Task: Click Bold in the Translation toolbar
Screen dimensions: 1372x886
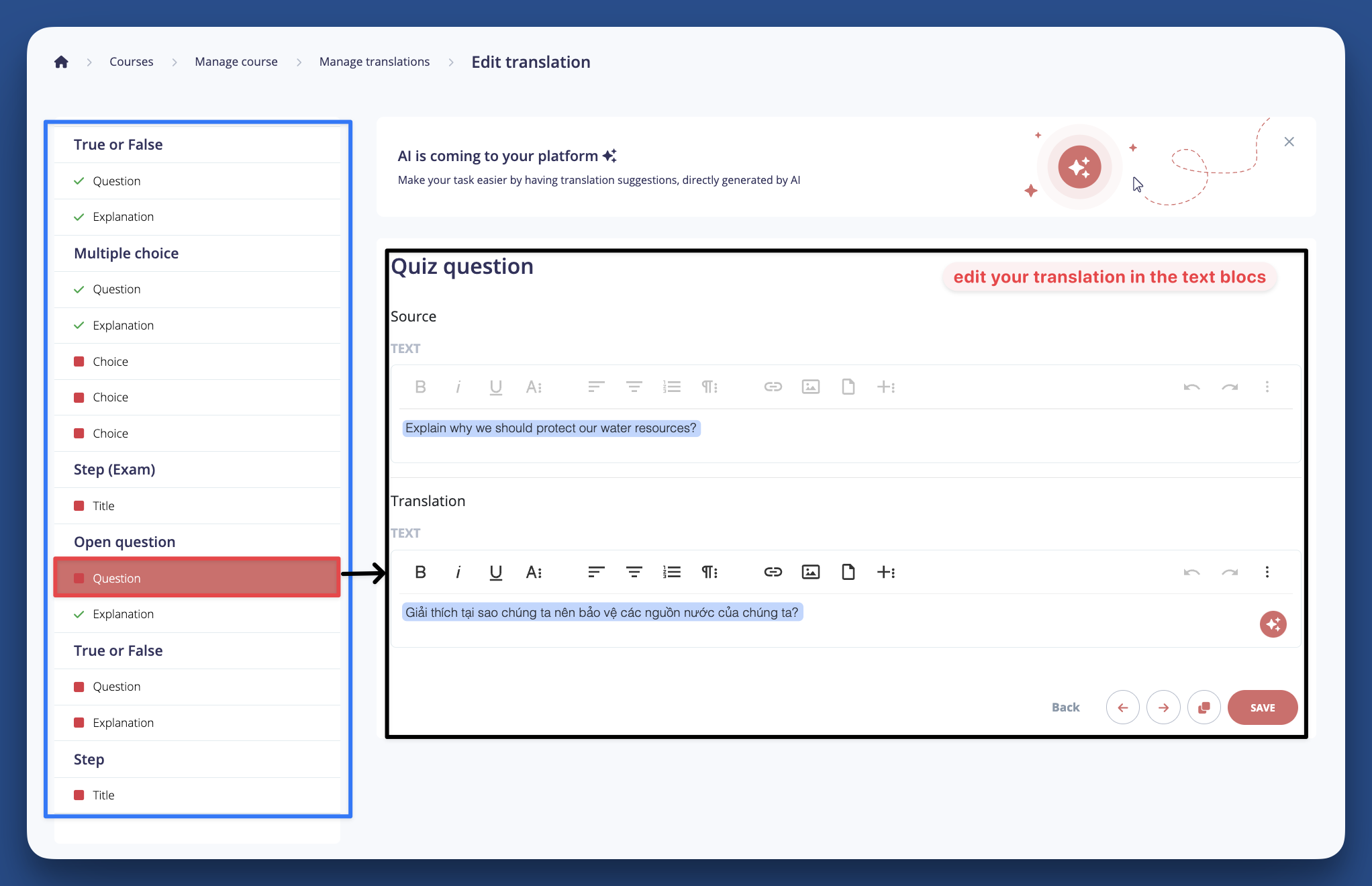Action: 420,572
